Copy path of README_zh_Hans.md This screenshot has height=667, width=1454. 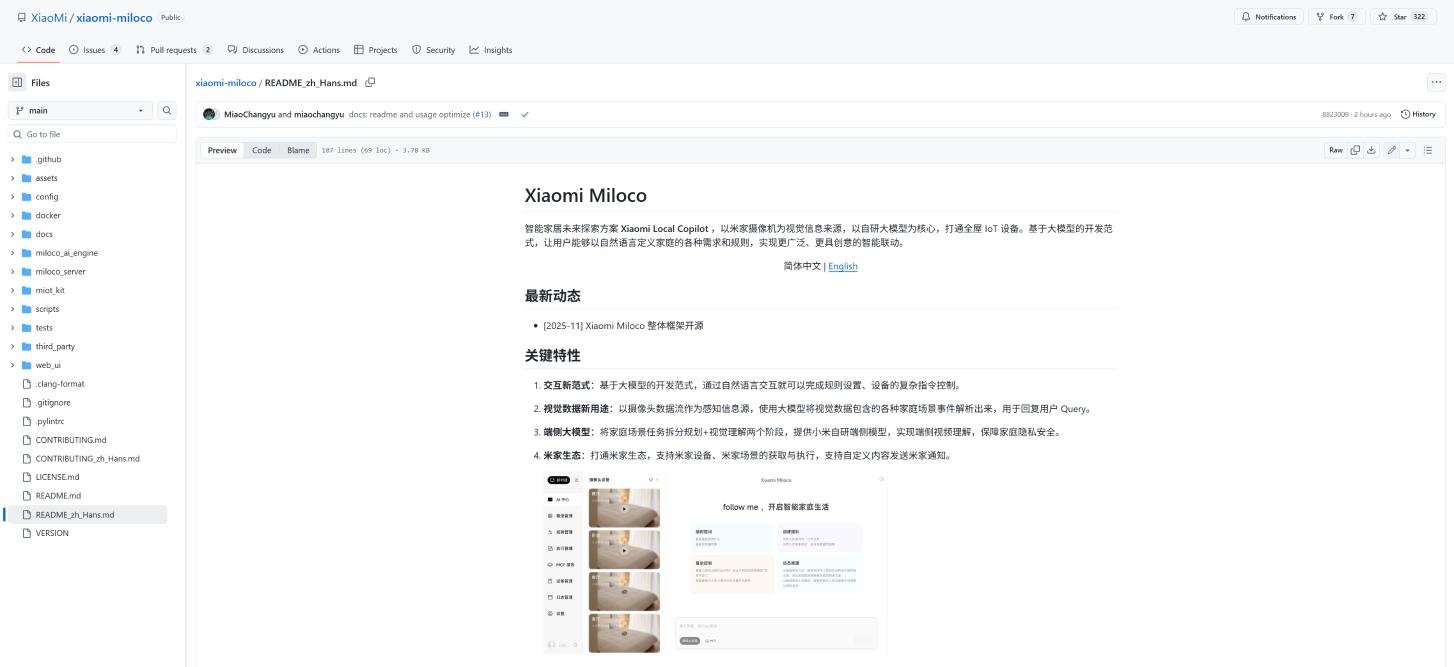(370, 83)
